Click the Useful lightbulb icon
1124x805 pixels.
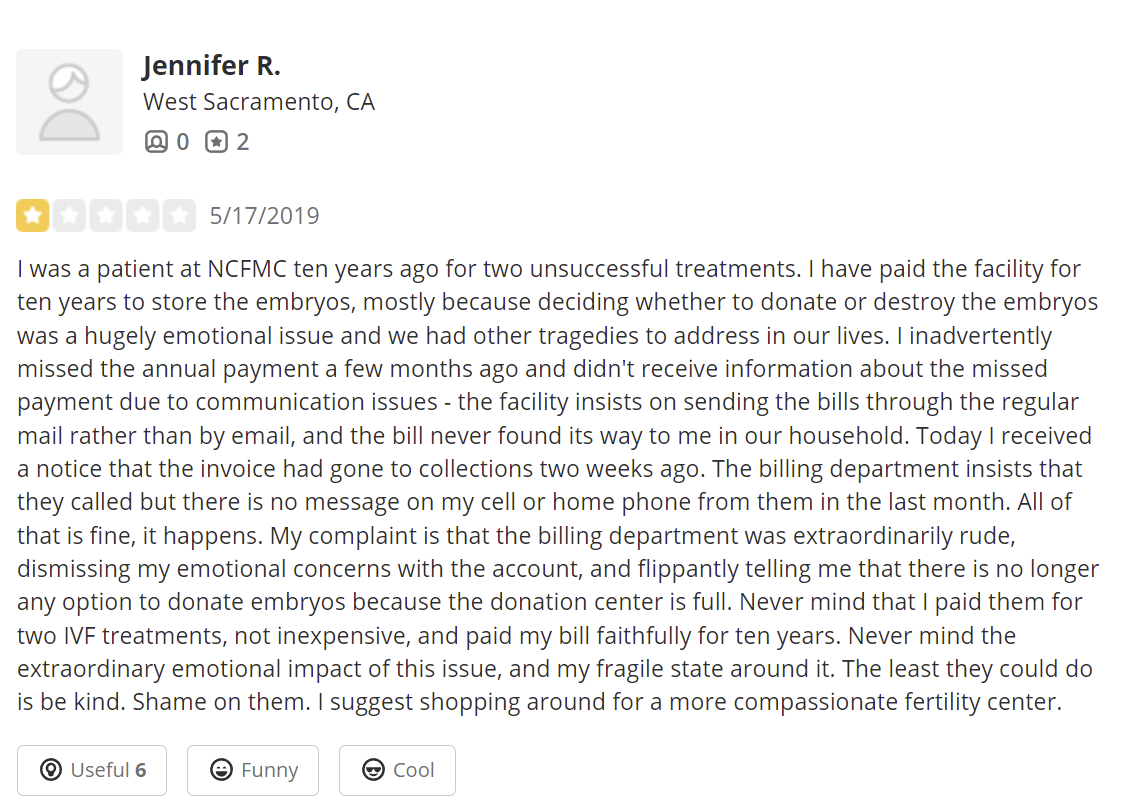51,770
